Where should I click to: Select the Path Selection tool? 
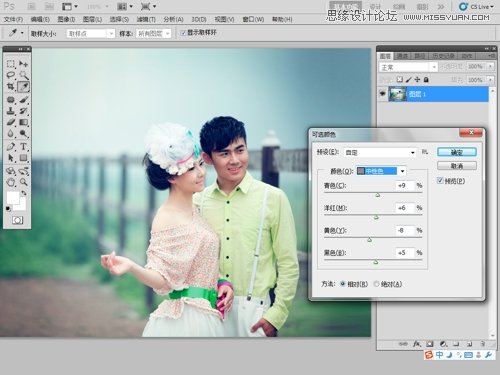pos(11,158)
